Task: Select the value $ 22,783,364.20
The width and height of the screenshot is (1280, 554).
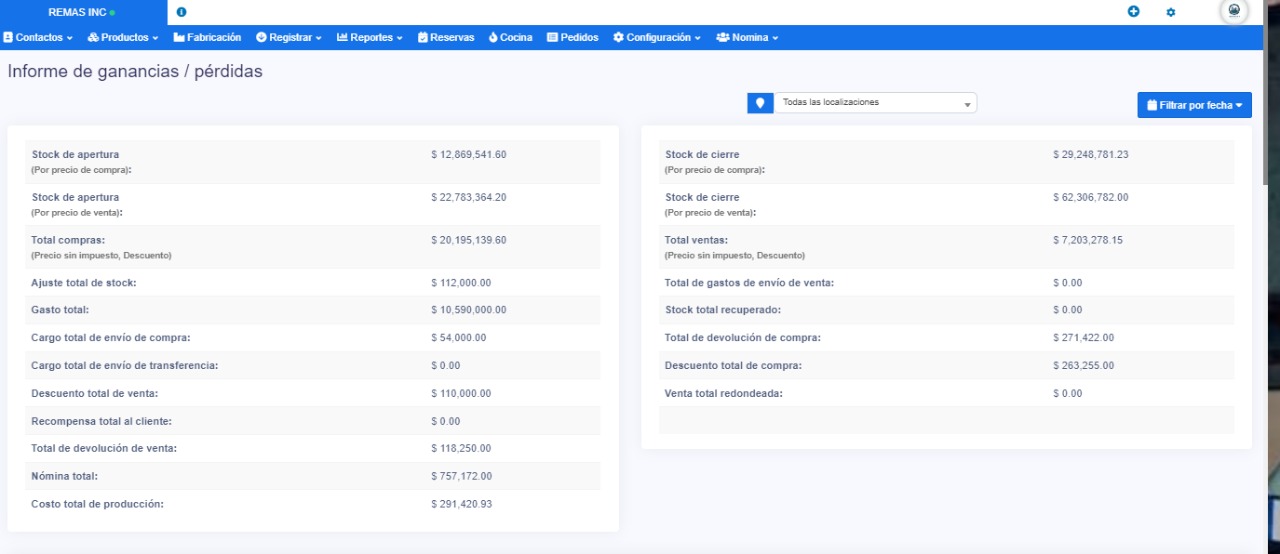Action: point(469,197)
